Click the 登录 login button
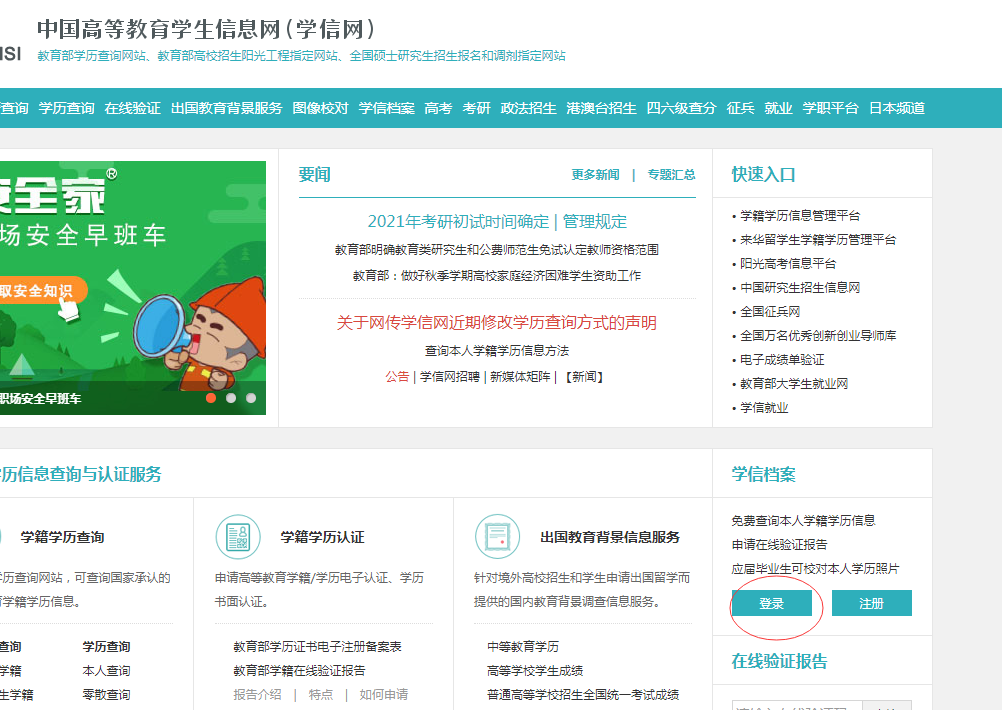1002x710 pixels. click(772, 603)
